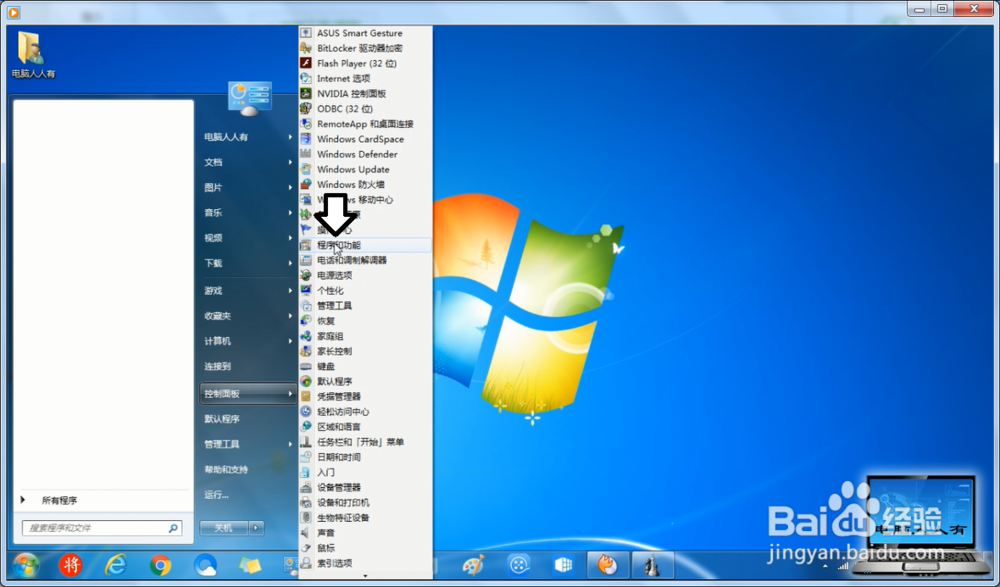Screen dimensions: 1000x587
Task: Click the 搜索程序和文件 search box
Action: [102, 528]
